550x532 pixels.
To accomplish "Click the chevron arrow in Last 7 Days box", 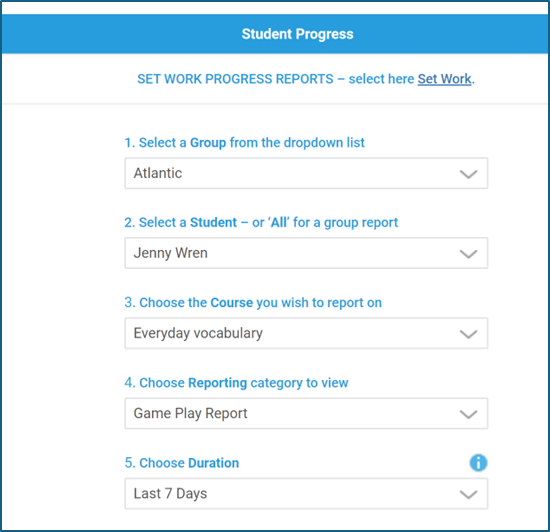I will 468,494.
